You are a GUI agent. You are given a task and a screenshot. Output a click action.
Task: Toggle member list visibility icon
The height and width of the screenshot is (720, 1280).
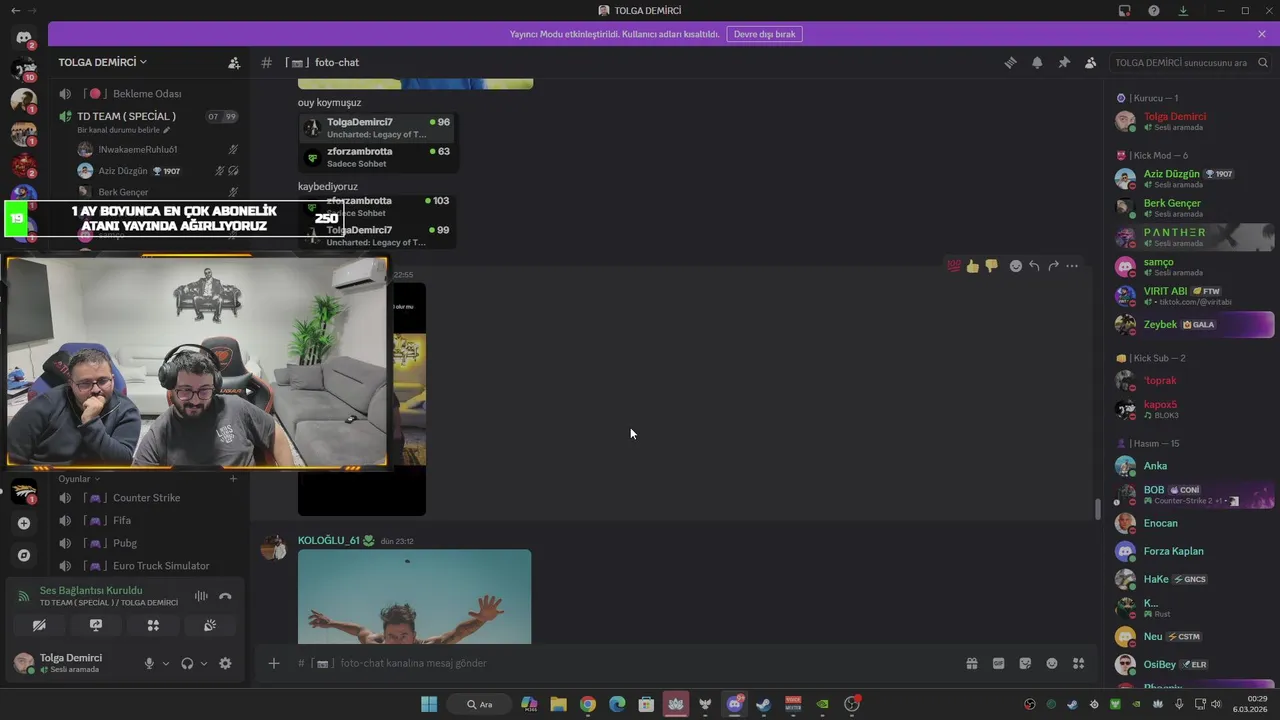point(1091,62)
